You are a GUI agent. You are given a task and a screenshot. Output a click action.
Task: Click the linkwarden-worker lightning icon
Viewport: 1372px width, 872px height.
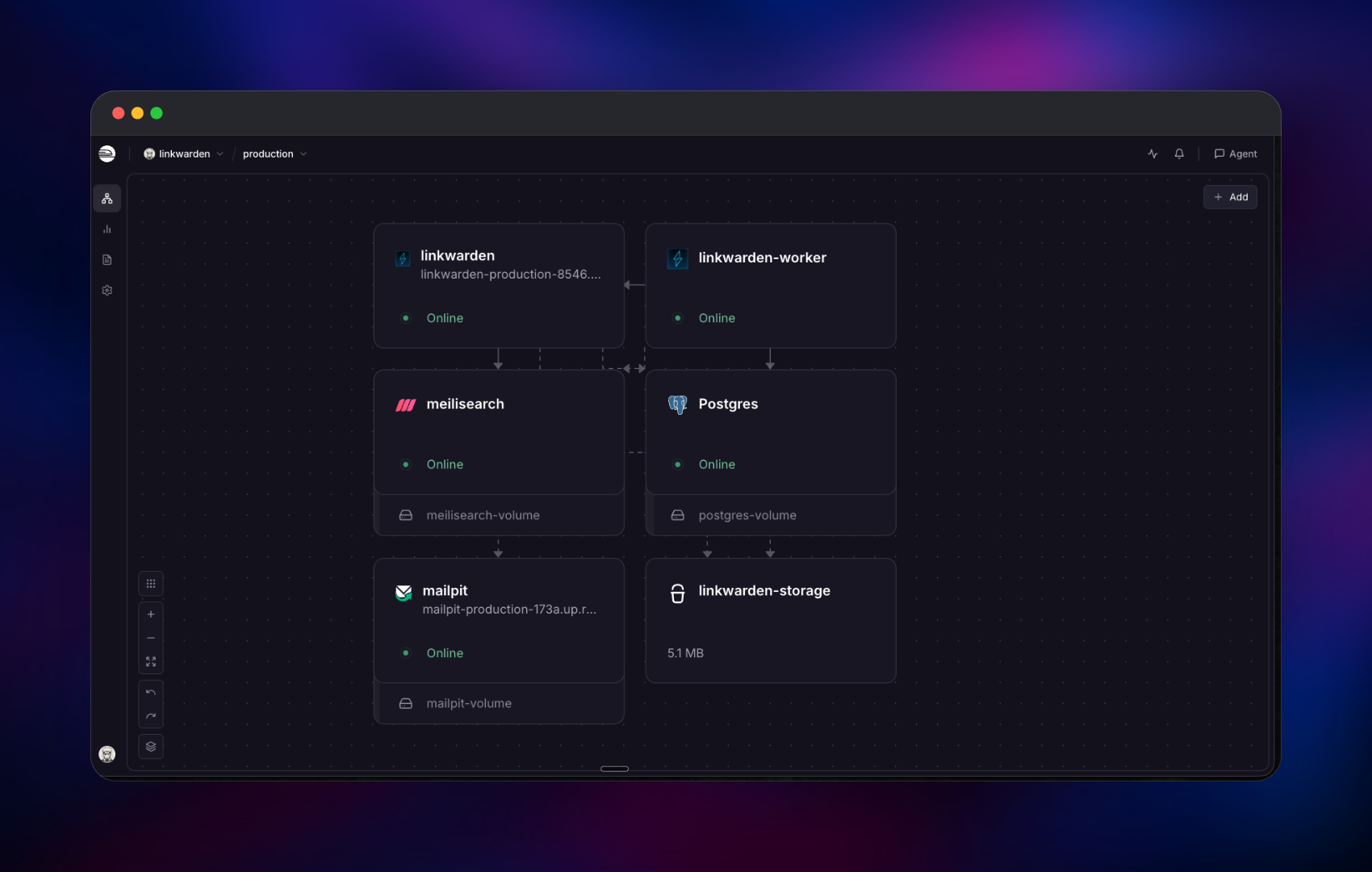[x=678, y=259]
